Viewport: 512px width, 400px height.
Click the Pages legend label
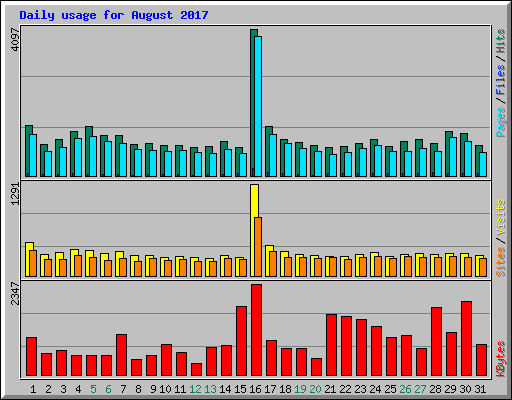(x=500, y=122)
